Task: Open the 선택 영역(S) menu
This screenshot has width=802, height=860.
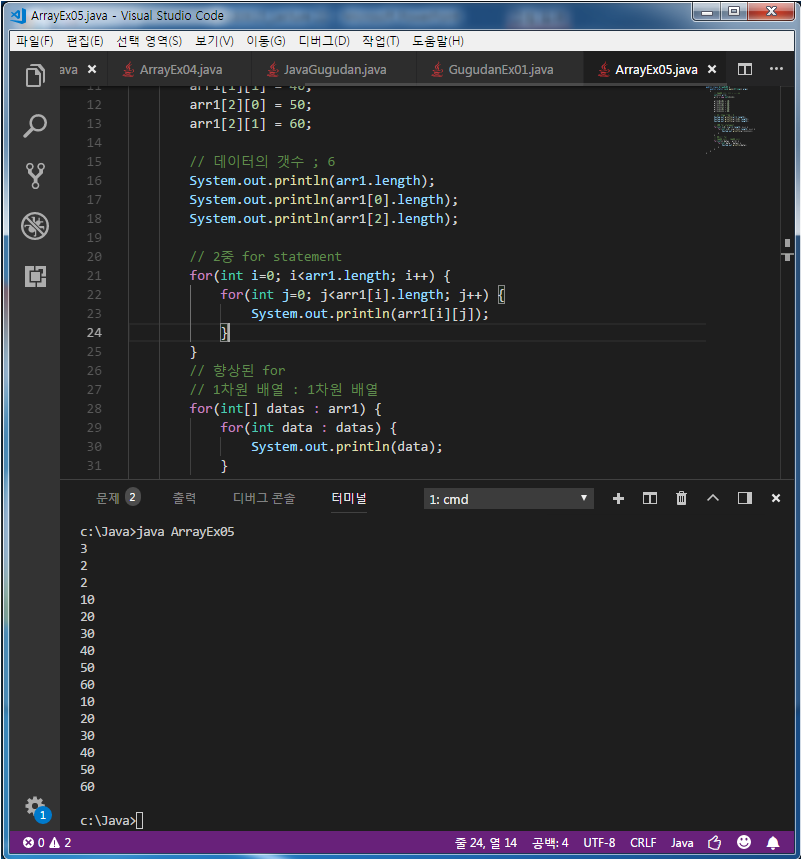Action: [x=149, y=41]
